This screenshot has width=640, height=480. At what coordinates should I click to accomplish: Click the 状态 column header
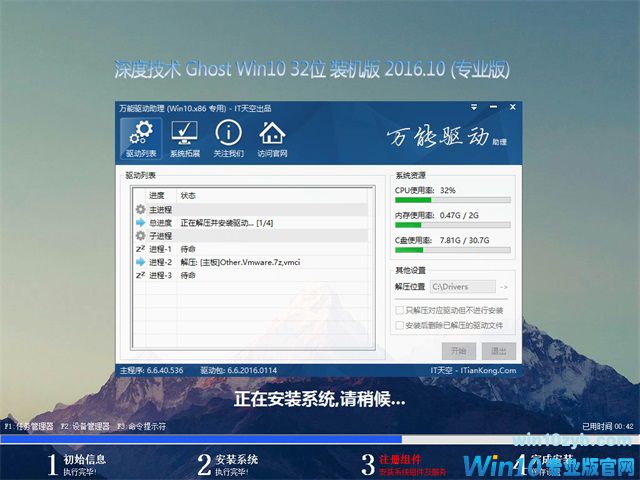(188, 196)
